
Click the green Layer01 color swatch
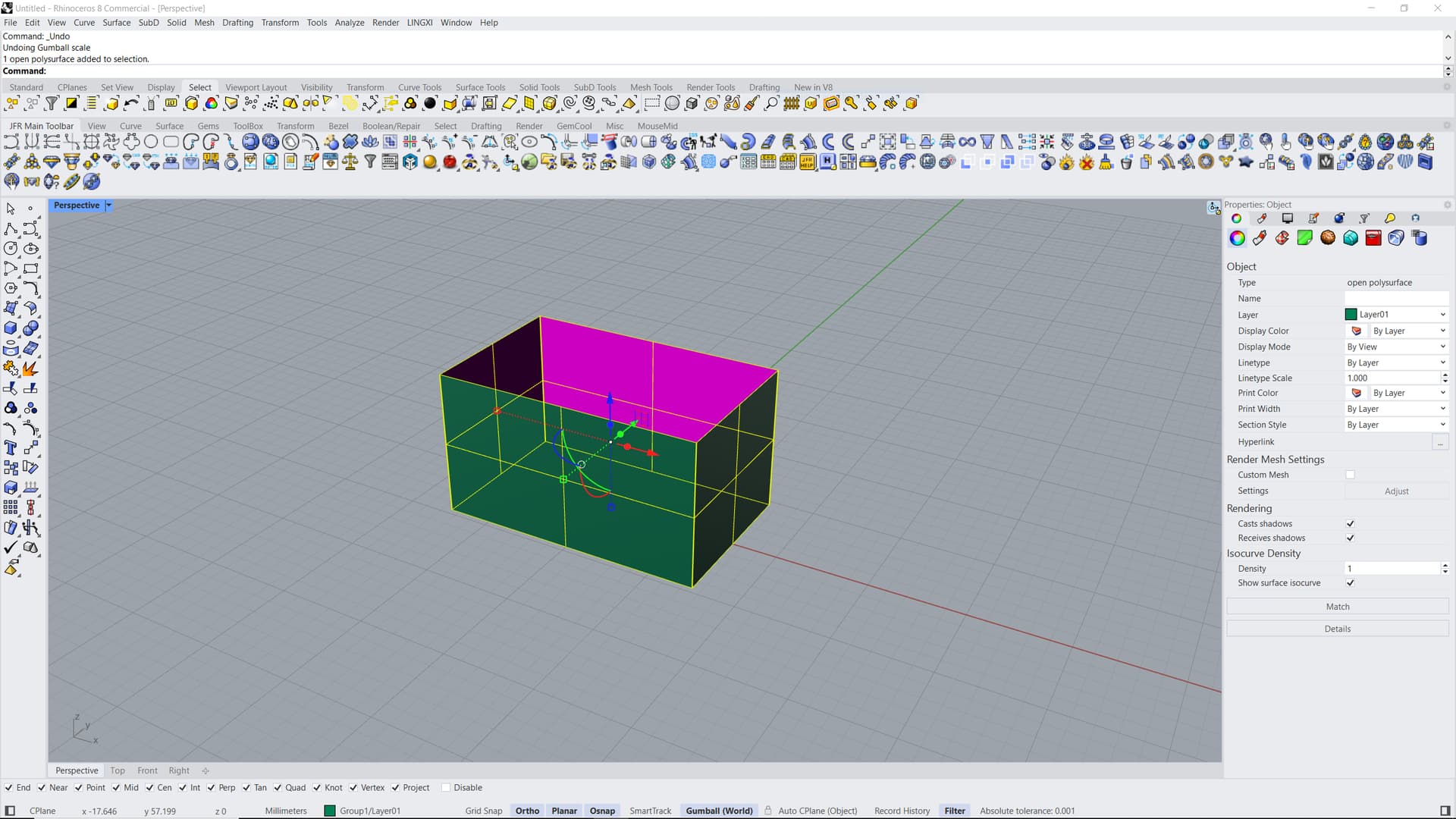tap(1351, 315)
